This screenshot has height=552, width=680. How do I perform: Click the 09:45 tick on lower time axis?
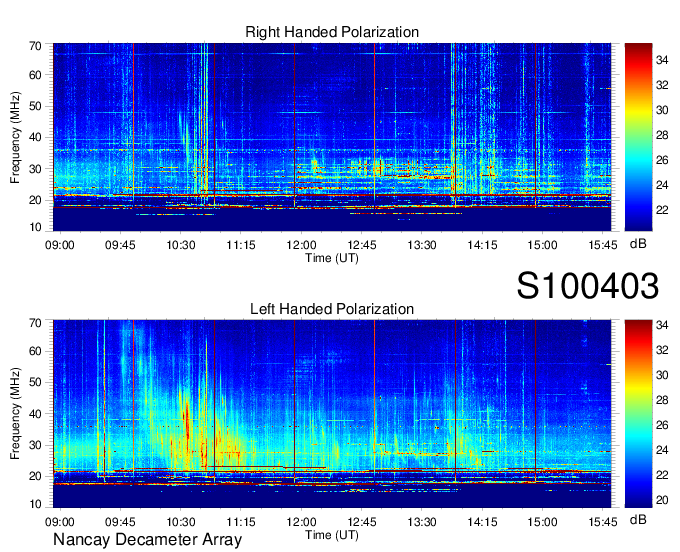point(120,522)
